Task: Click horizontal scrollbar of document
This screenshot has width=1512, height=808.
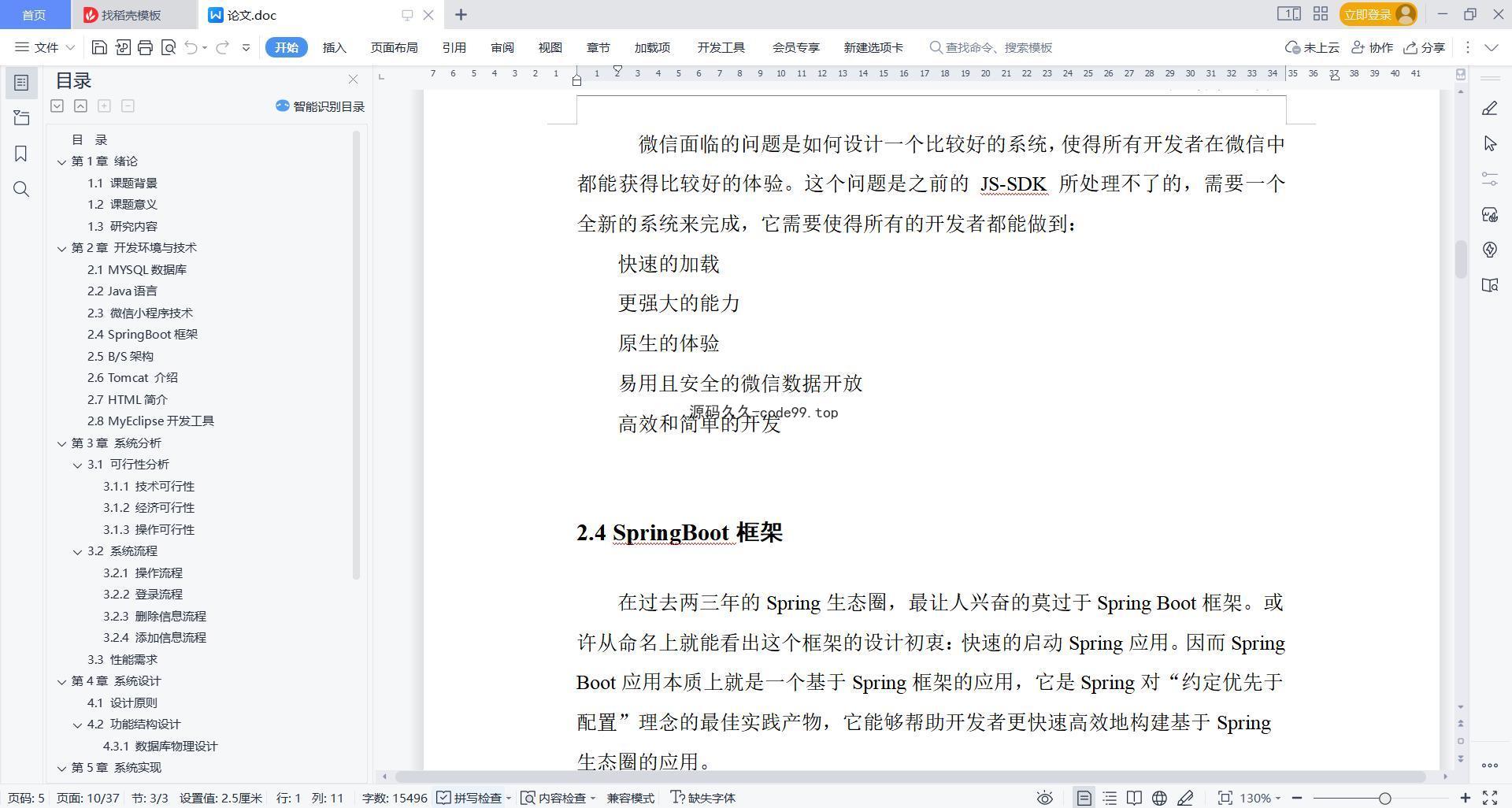Action: (910, 776)
